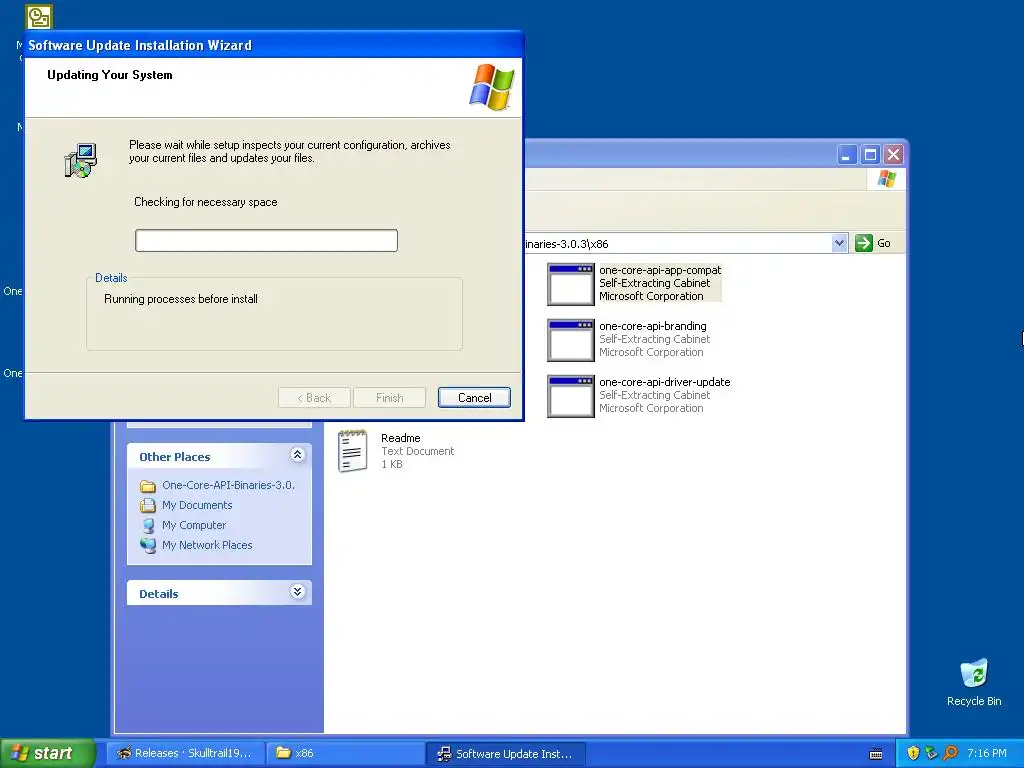Screen dimensions: 1024x768
Task: Collapse the Other Places panel
Action: [x=297, y=455]
